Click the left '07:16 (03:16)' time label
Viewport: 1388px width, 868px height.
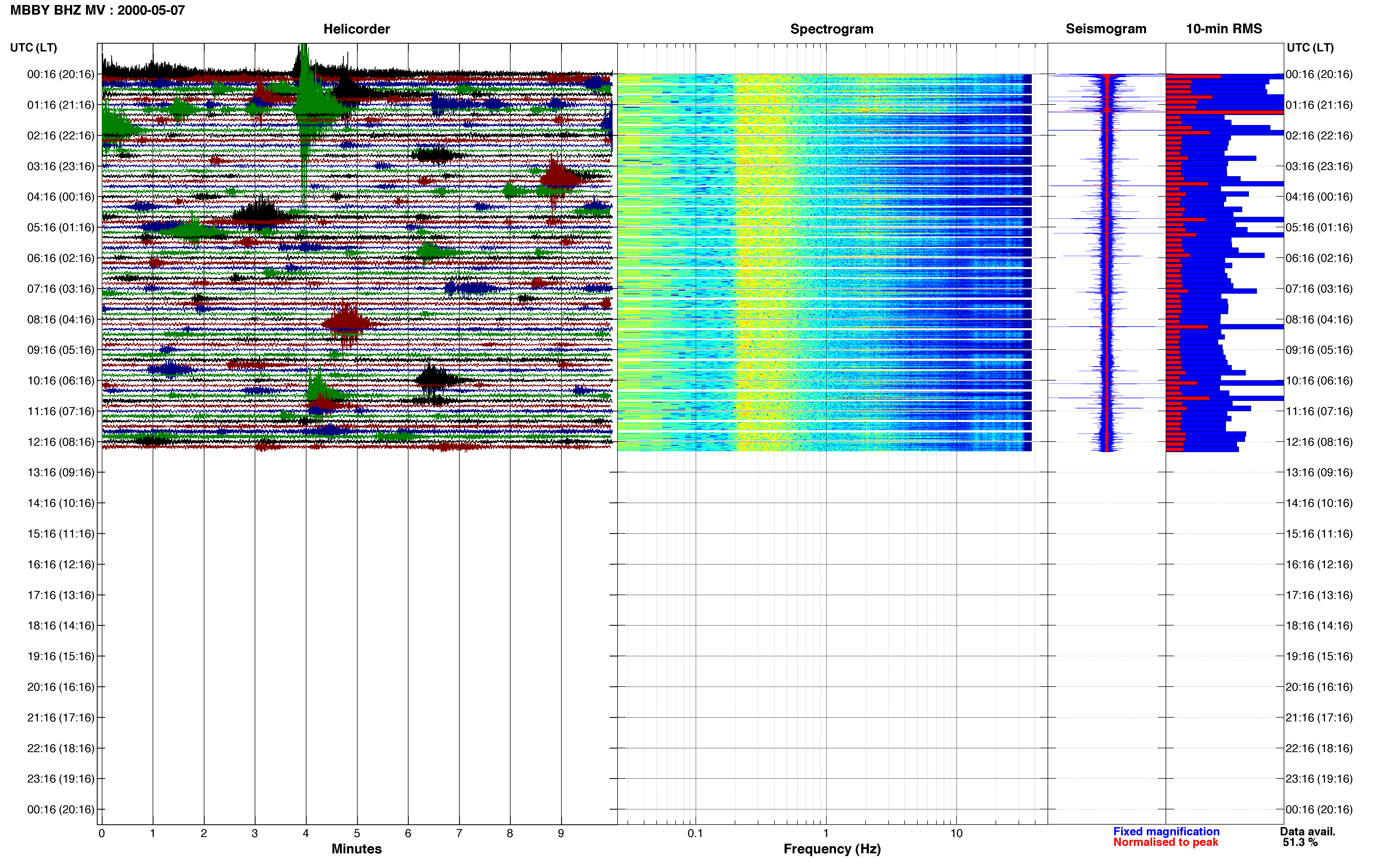(61, 289)
